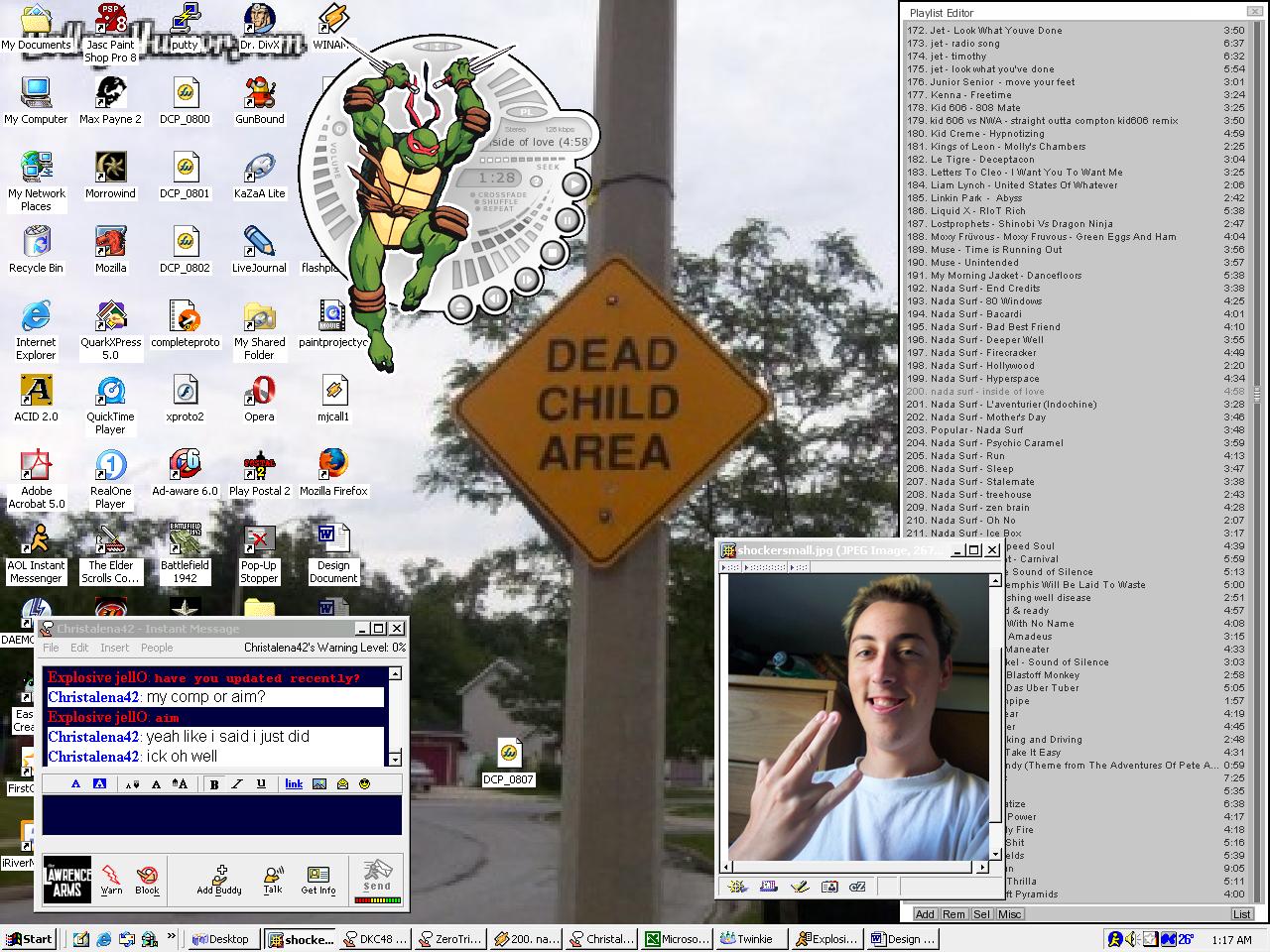
Task: Open the People menu in AIM window
Action: click(157, 648)
